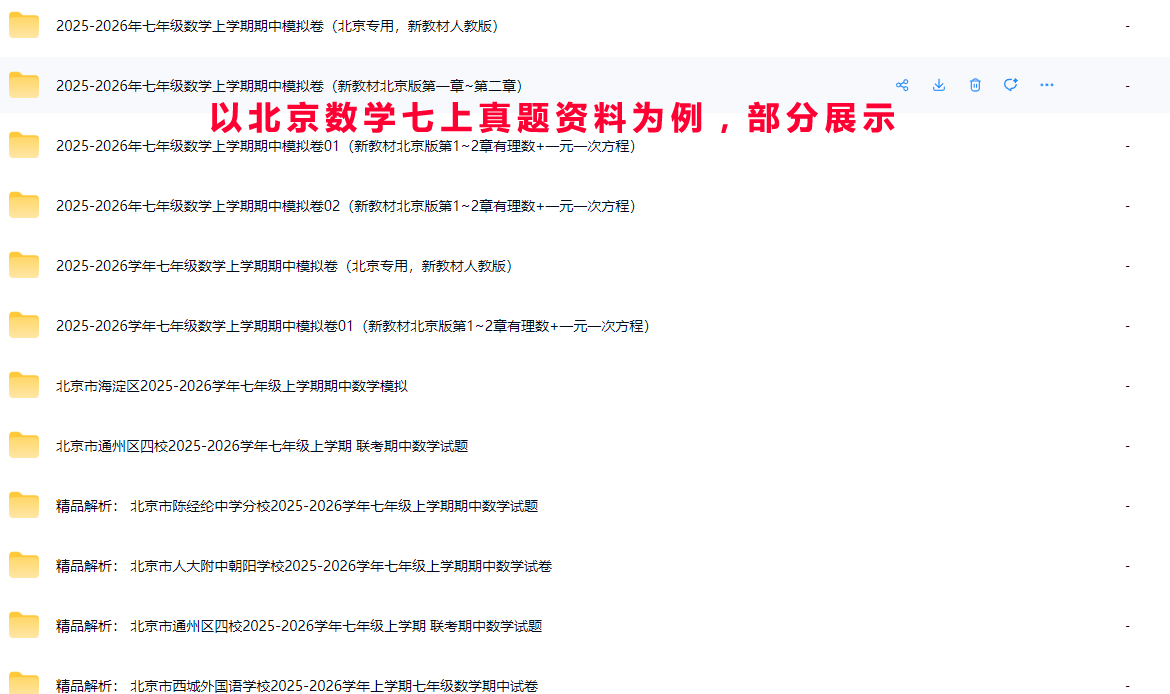The height and width of the screenshot is (694, 1170).
Task: Open first folder 期中模拟卷（北京专用，新教材人教版）
Action: click(277, 26)
